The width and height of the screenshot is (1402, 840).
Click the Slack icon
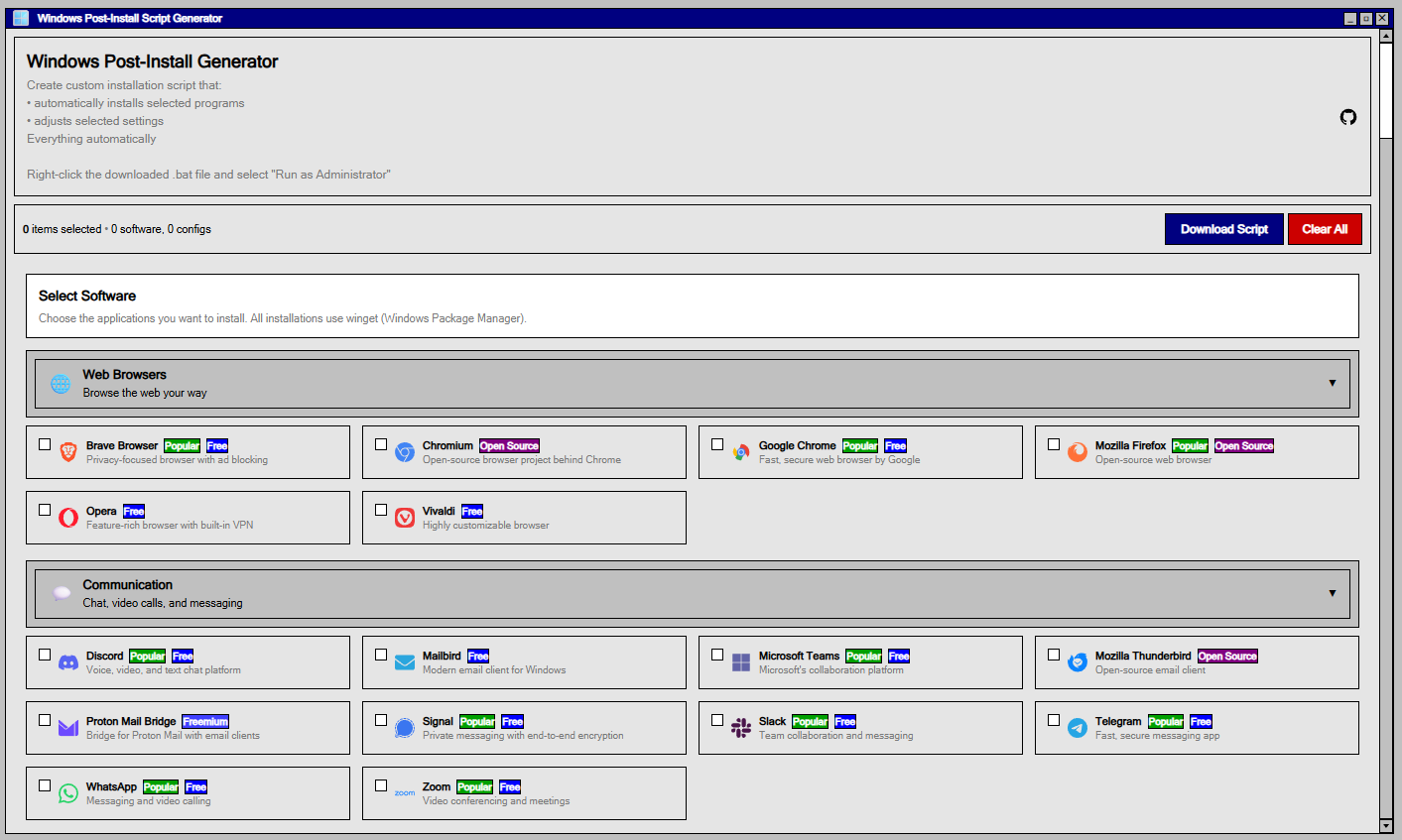(739, 727)
